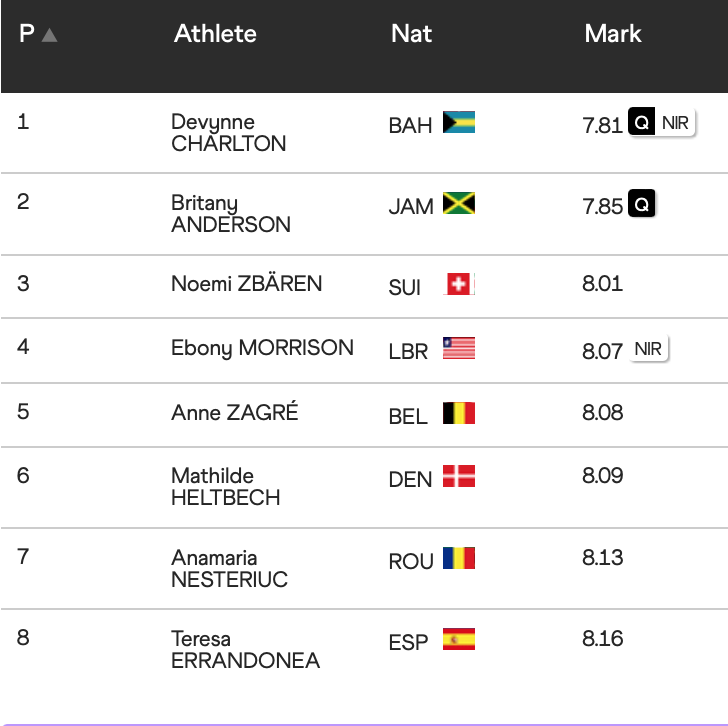This screenshot has height=726, width=728.
Task: Click the Denmark flag icon
Action: tap(459, 477)
